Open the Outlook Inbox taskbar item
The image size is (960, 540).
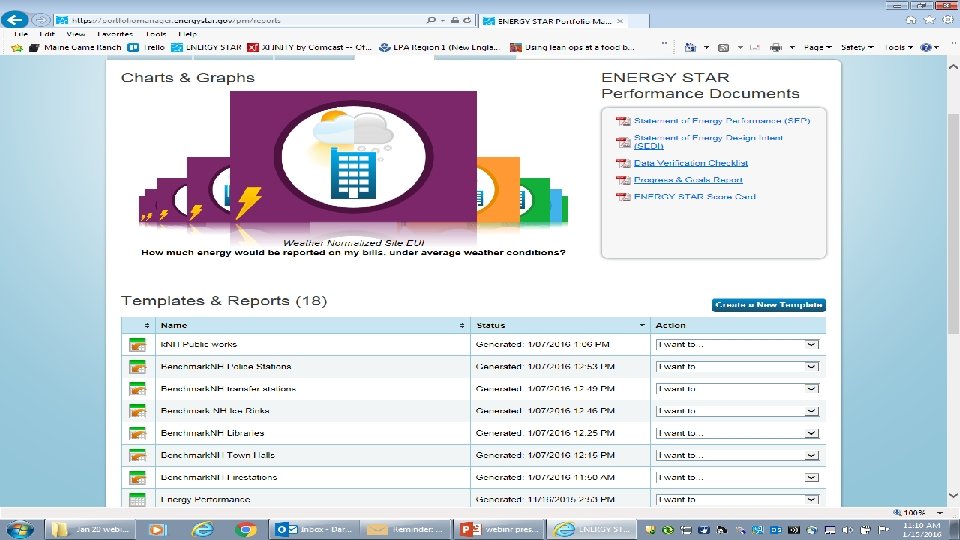click(313, 530)
